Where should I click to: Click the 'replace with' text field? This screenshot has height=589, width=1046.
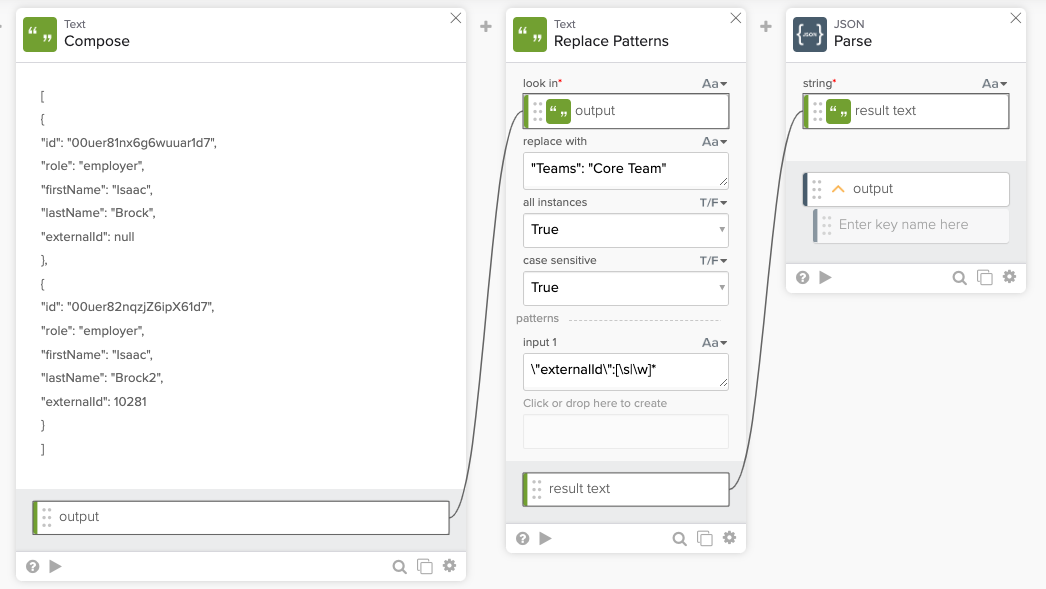click(625, 170)
